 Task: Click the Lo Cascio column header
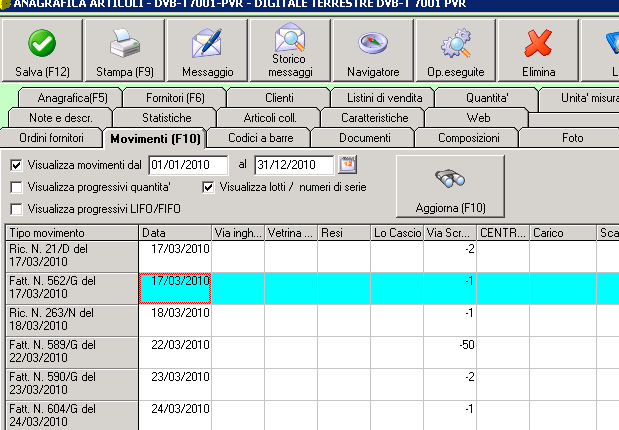tap(397, 233)
